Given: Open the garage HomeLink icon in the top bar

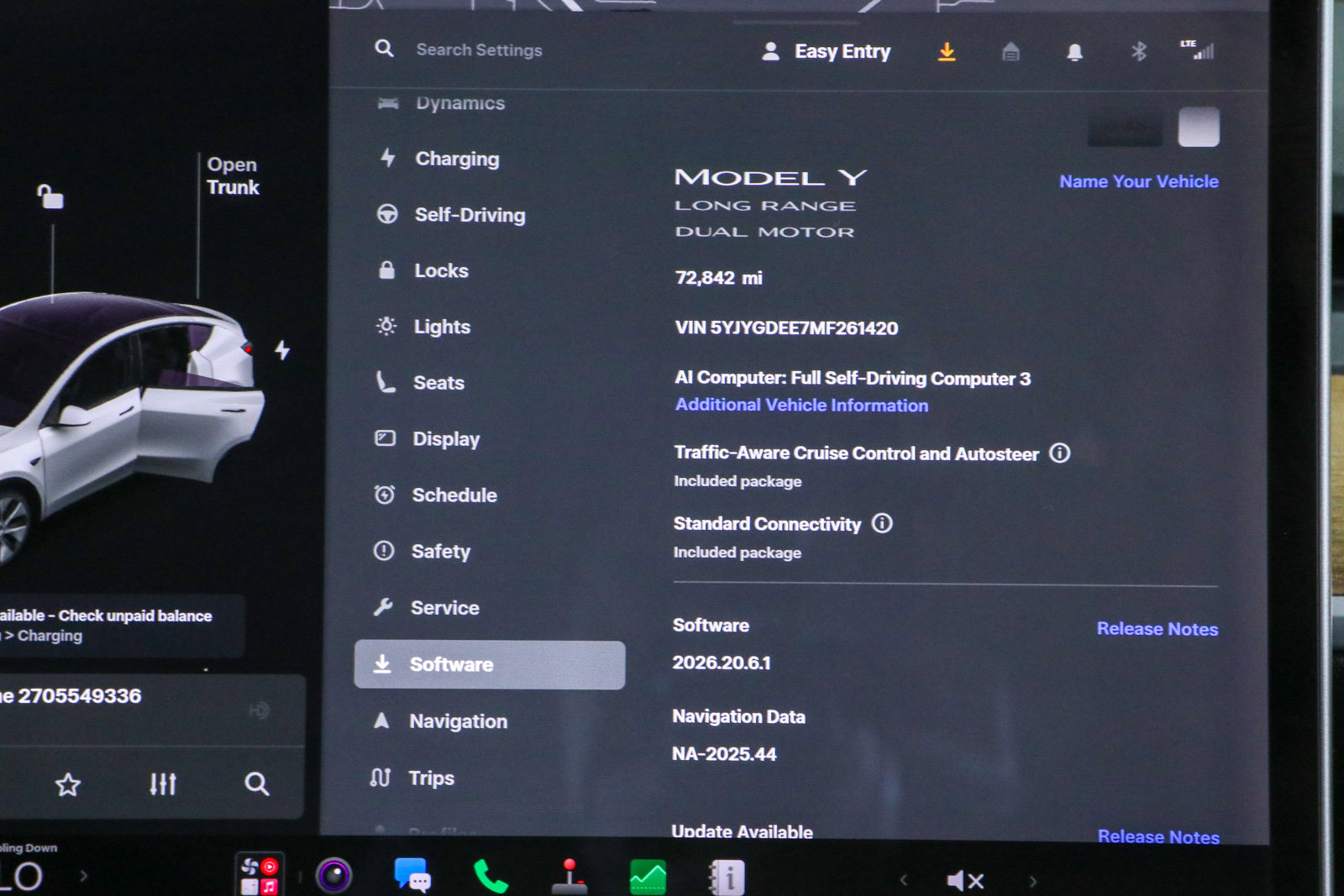Looking at the screenshot, I should tap(1011, 52).
